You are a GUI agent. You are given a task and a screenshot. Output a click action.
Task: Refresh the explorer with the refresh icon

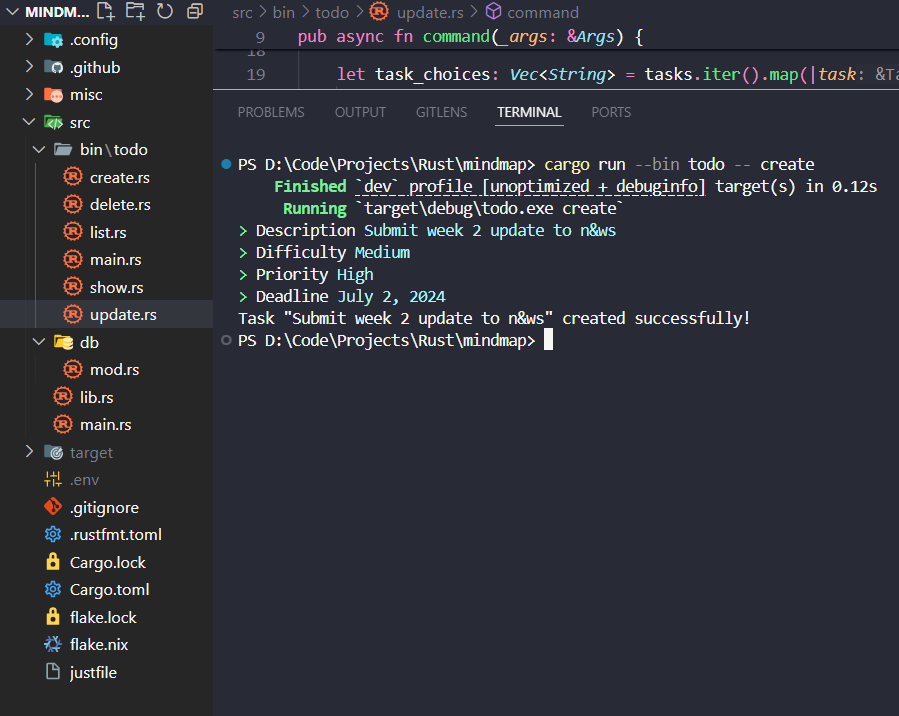point(165,11)
